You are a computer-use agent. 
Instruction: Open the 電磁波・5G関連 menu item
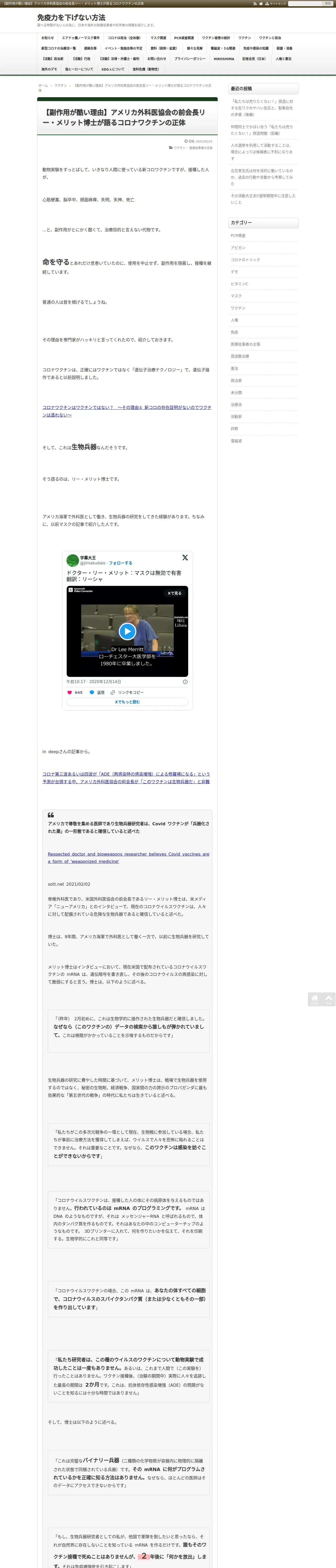(223, 48)
